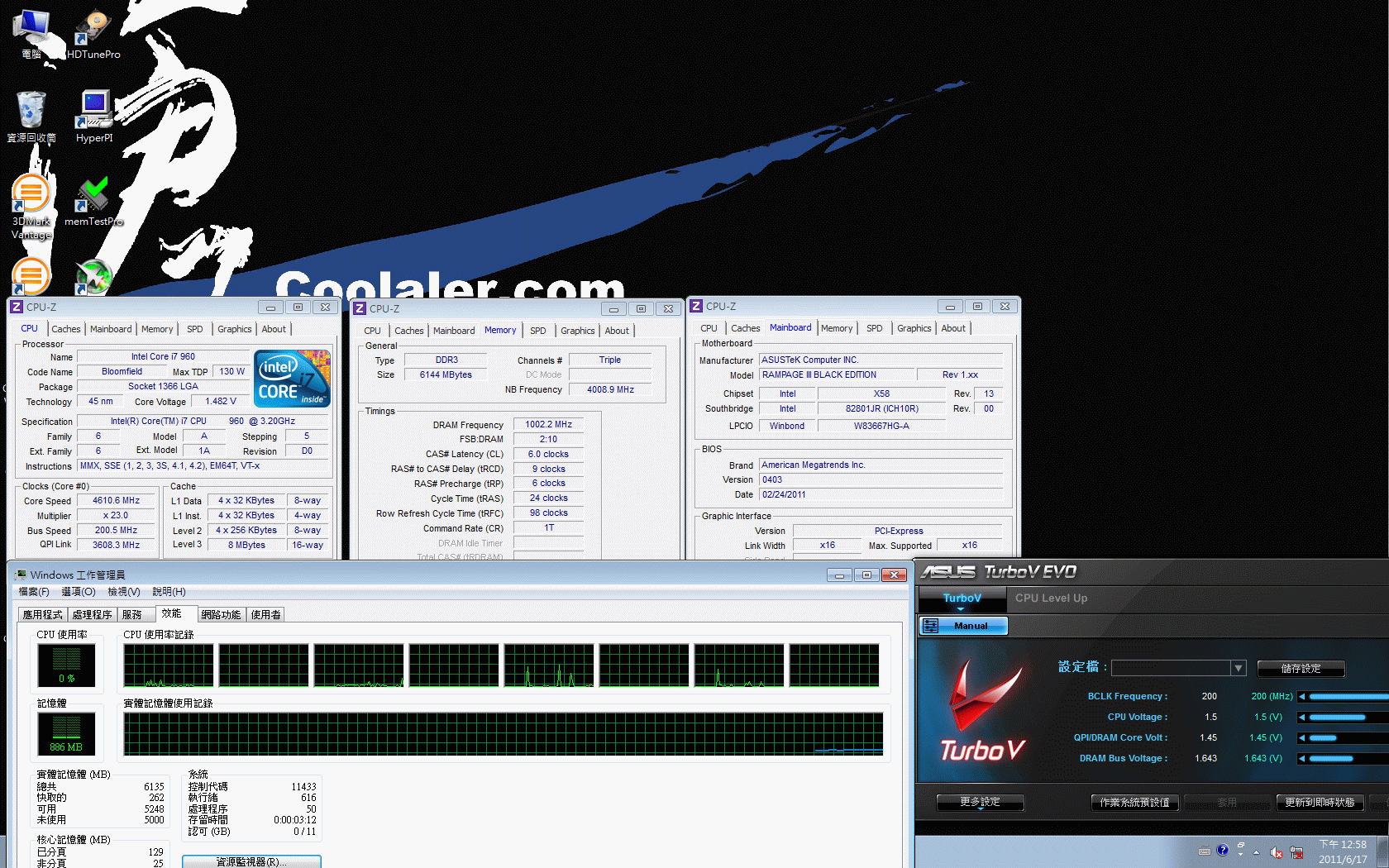Open the 說明(H) menu in Task Manager
Screen dimensions: 1389x868
[169, 592]
